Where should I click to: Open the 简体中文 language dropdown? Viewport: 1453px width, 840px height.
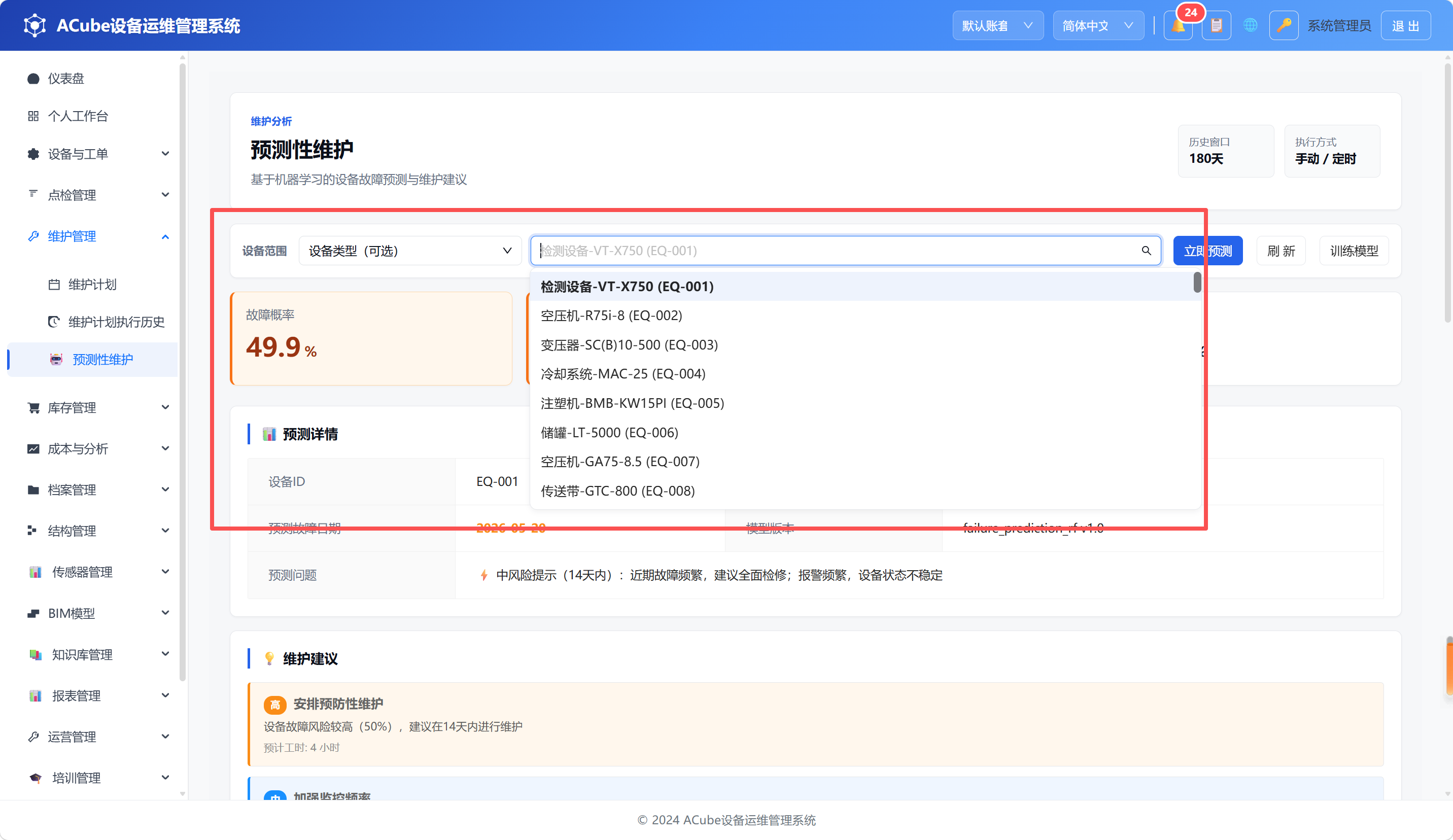pyautogui.click(x=1098, y=25)
